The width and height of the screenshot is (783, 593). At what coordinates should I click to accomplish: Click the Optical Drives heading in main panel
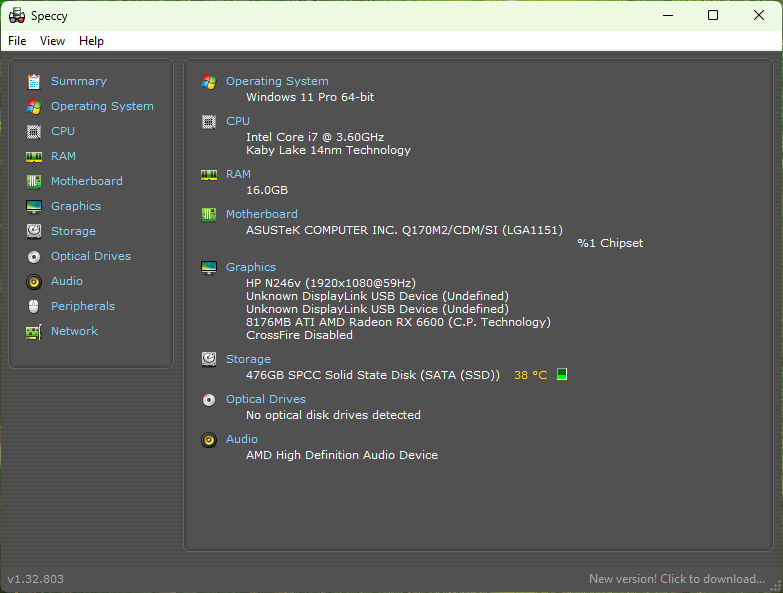click(x=266, y=399)
